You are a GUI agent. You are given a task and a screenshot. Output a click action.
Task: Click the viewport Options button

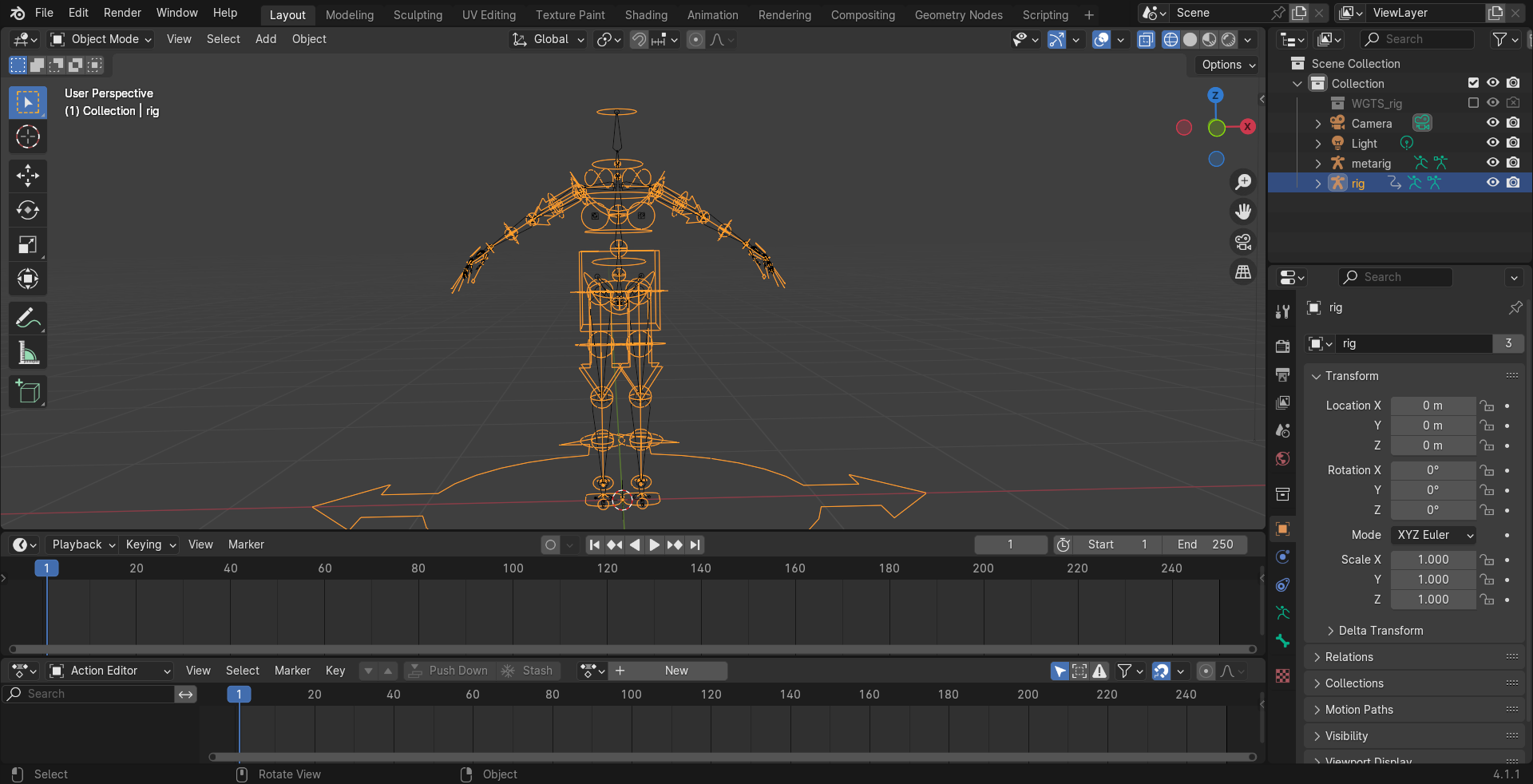point(1228,65)
